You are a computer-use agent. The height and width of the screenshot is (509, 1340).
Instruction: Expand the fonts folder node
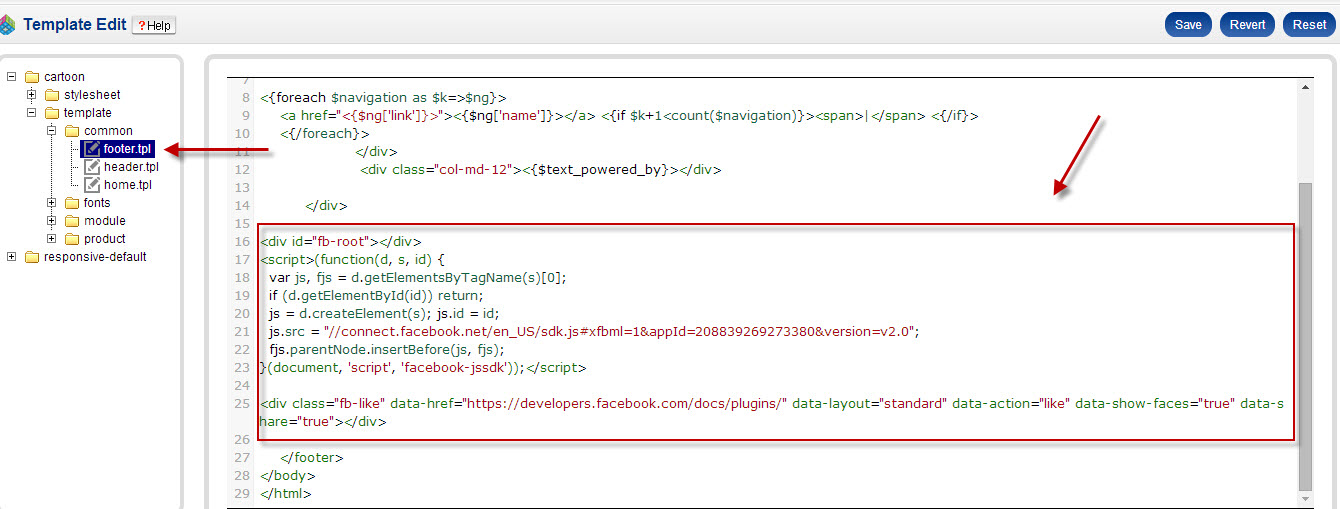click(52, 203)
